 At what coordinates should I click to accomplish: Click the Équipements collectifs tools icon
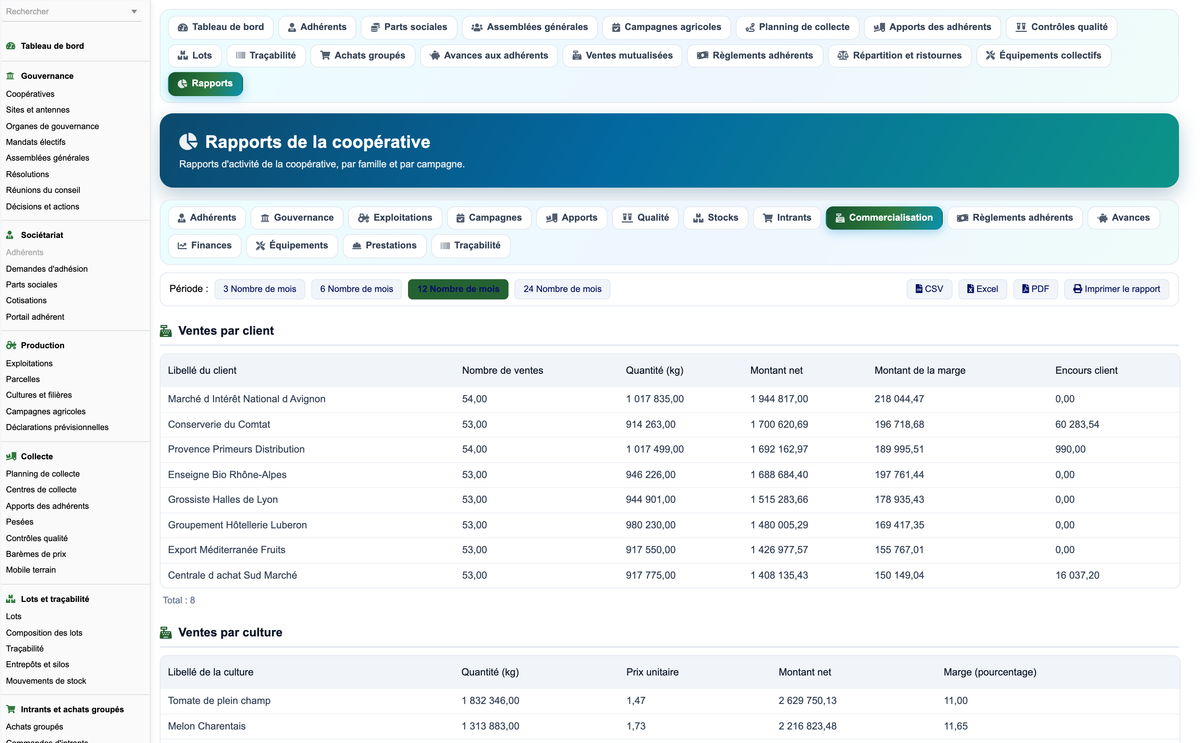[x=990, y=56]
